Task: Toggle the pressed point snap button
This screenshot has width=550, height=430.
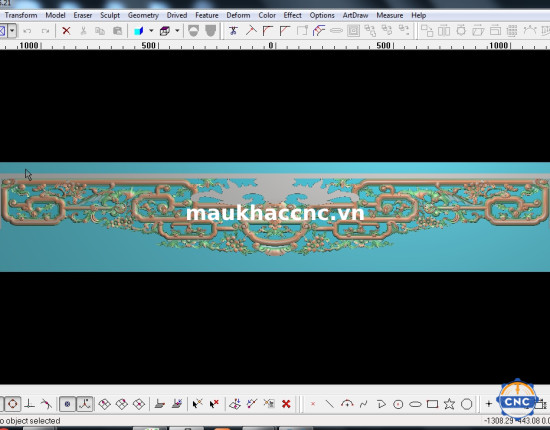Action: (67, 404)
